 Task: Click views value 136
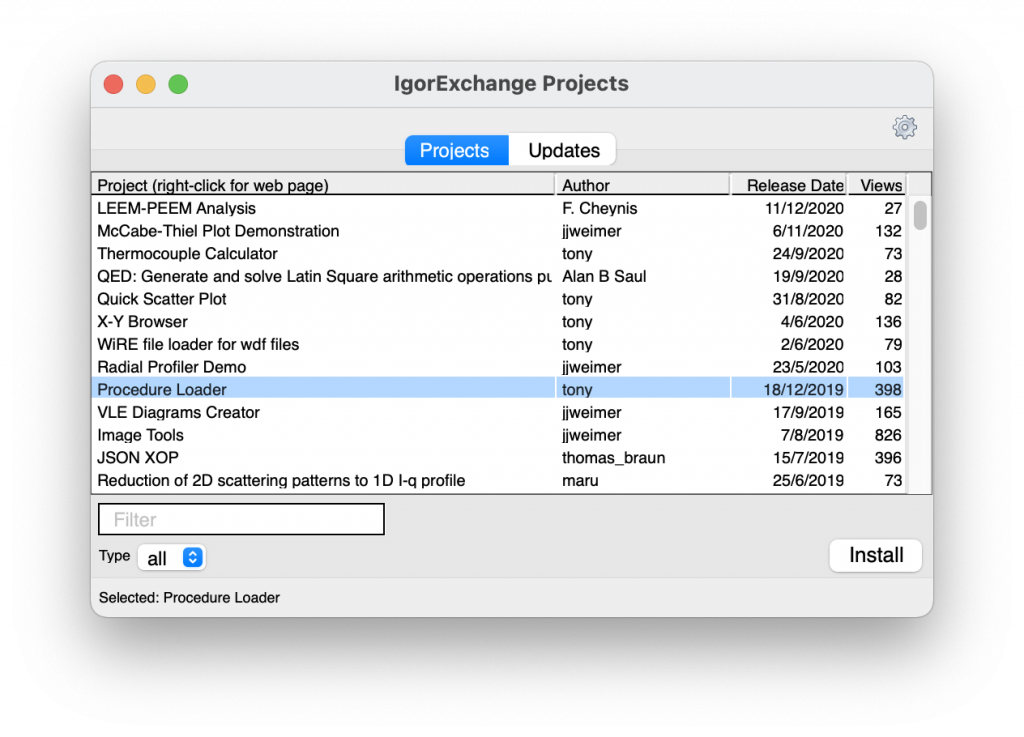point(888,322)
